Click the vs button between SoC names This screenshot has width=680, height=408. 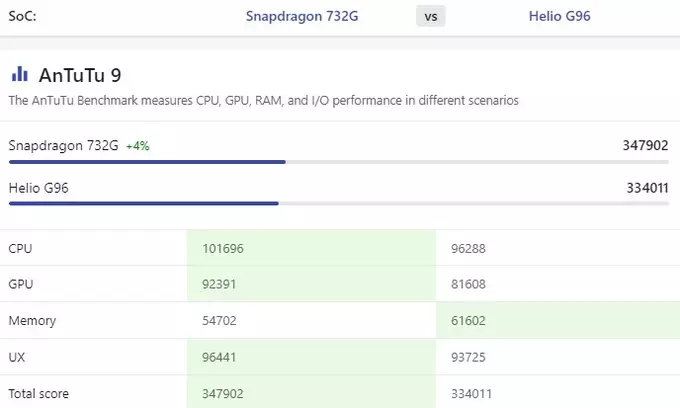click(431, 16)
